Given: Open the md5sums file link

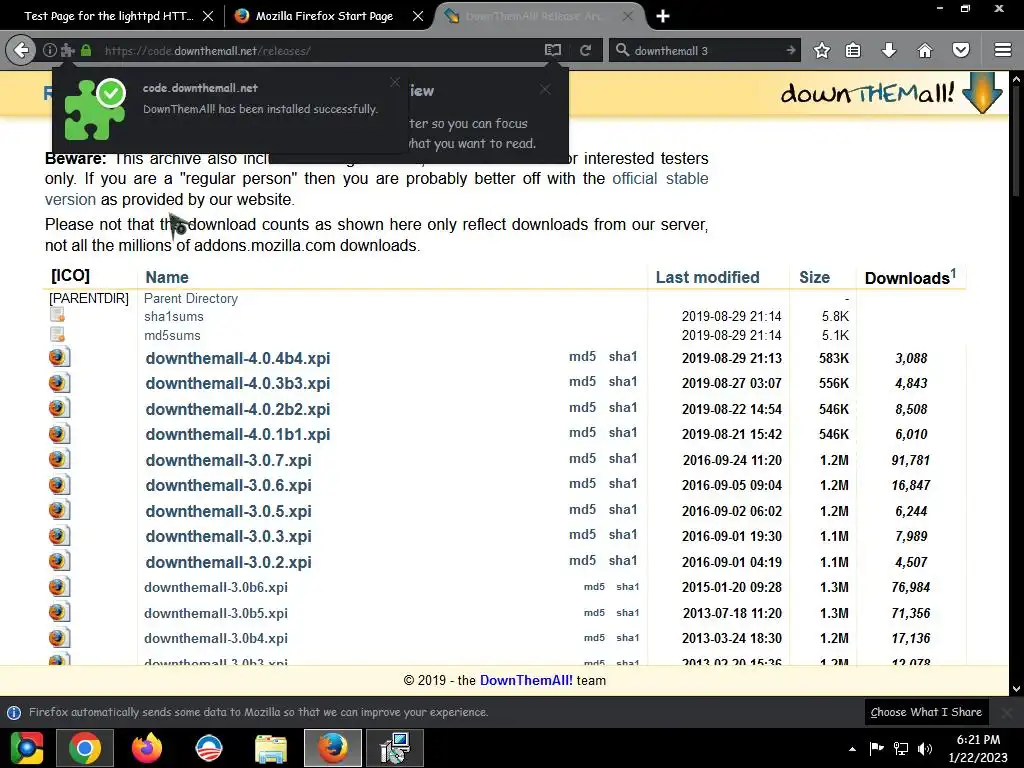Looking at the screenshot, I should (172, 336).
